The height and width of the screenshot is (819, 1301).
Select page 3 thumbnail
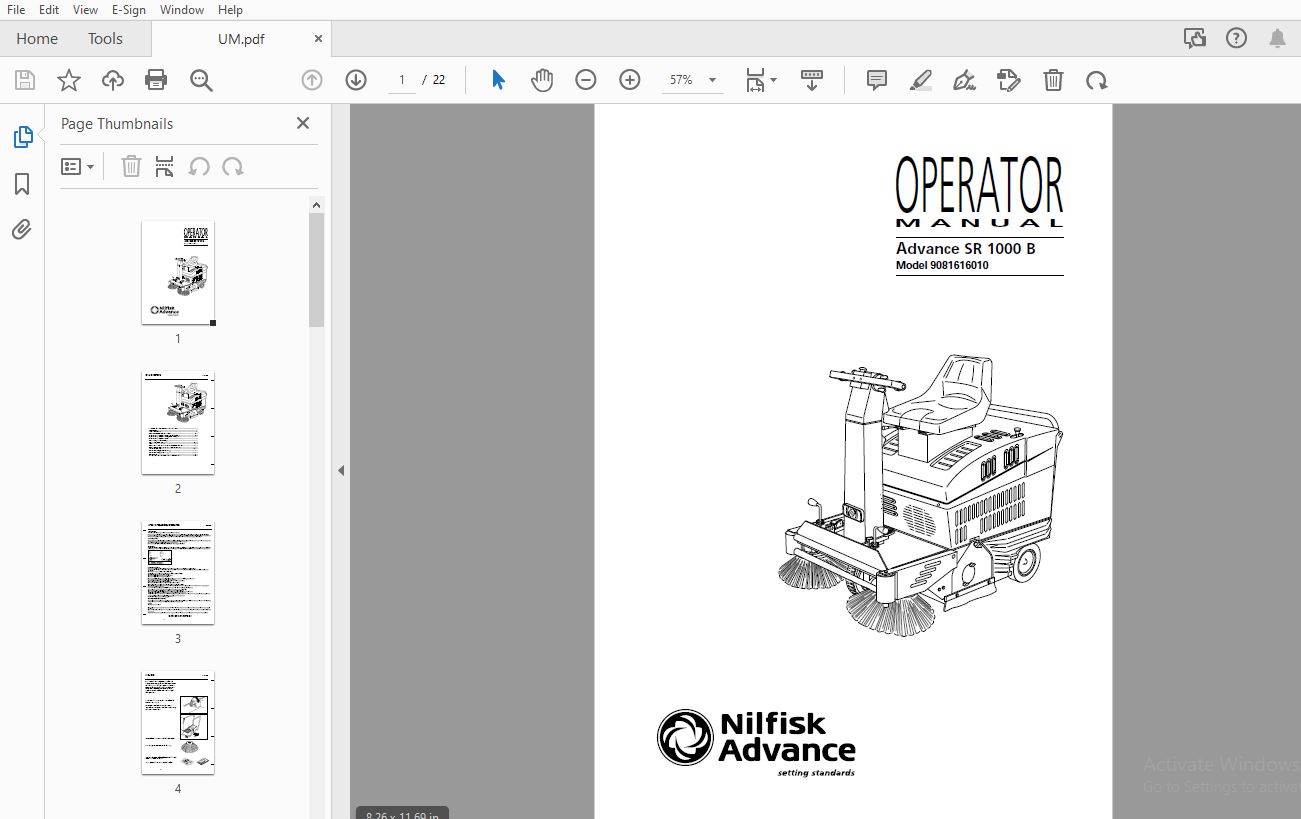[178, 573]
